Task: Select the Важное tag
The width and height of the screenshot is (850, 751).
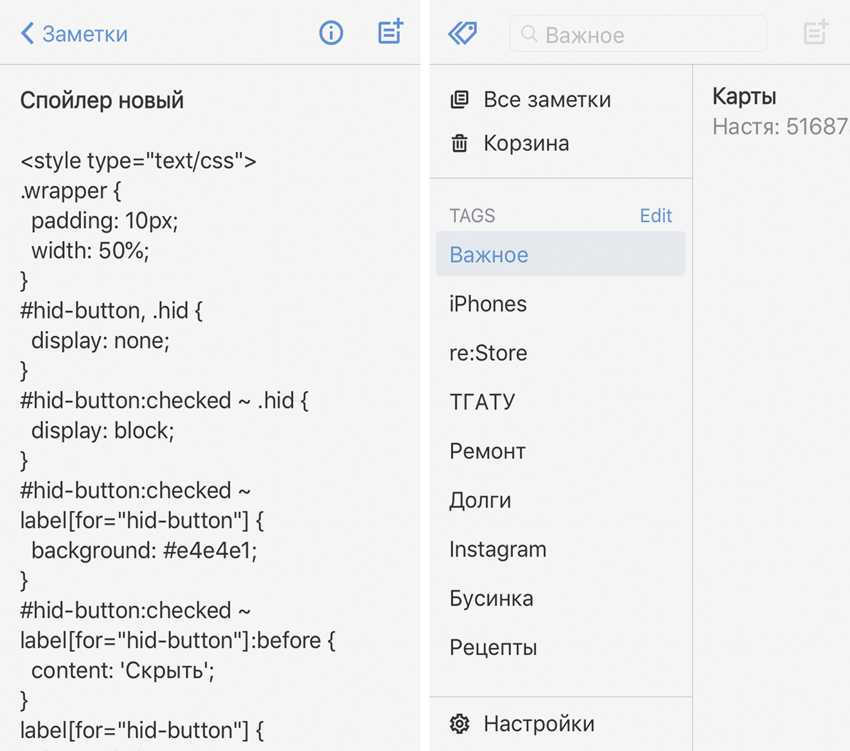Action: click(489, 255)
